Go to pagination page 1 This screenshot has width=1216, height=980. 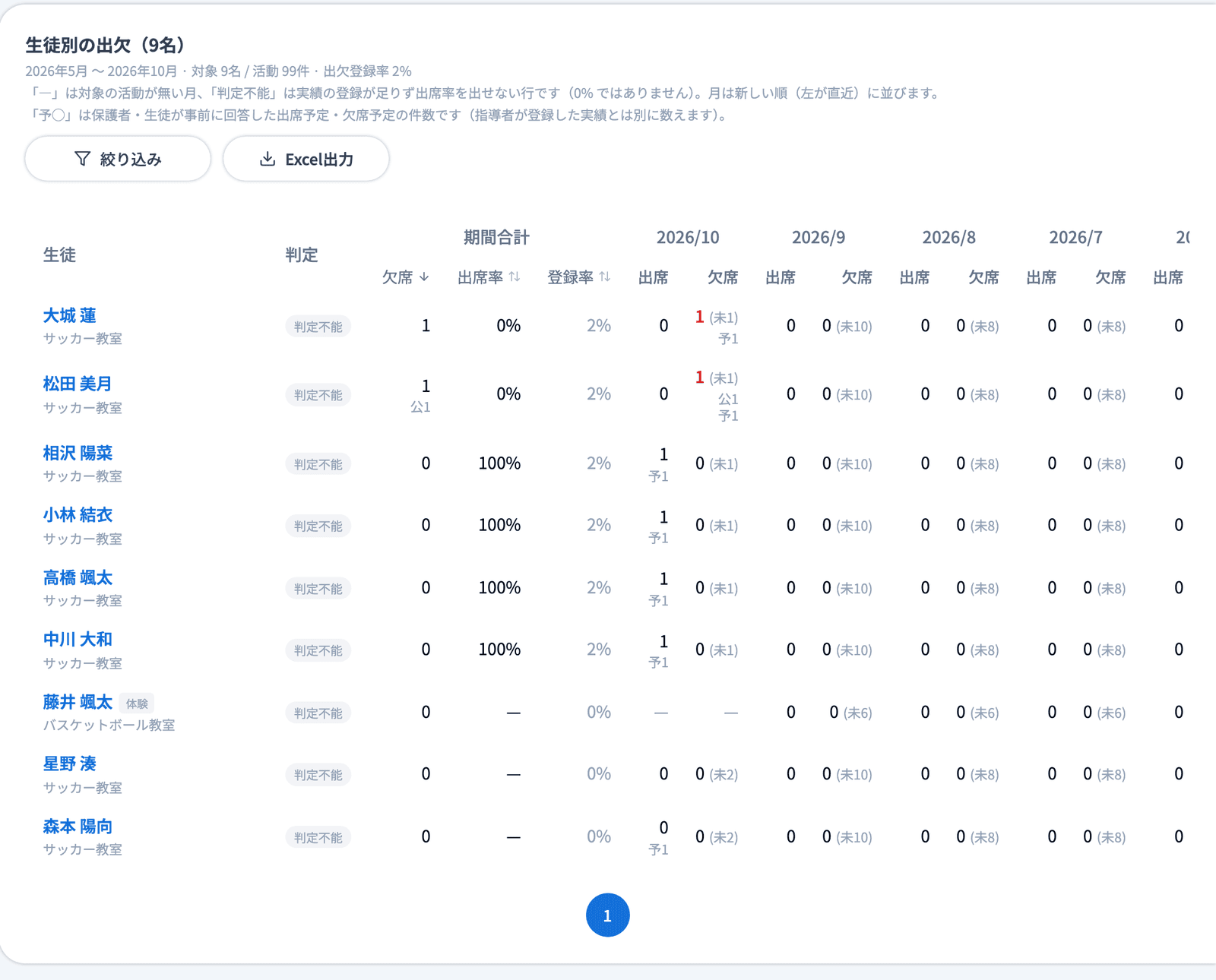tap(607, 915)
